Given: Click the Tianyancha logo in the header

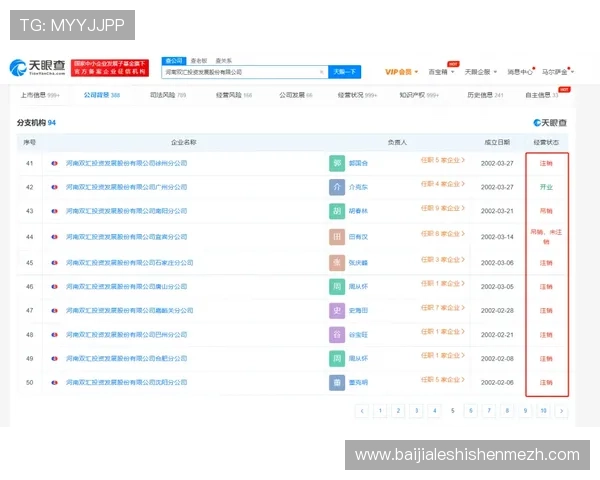Looking at the screenshot, I should 37,67.
